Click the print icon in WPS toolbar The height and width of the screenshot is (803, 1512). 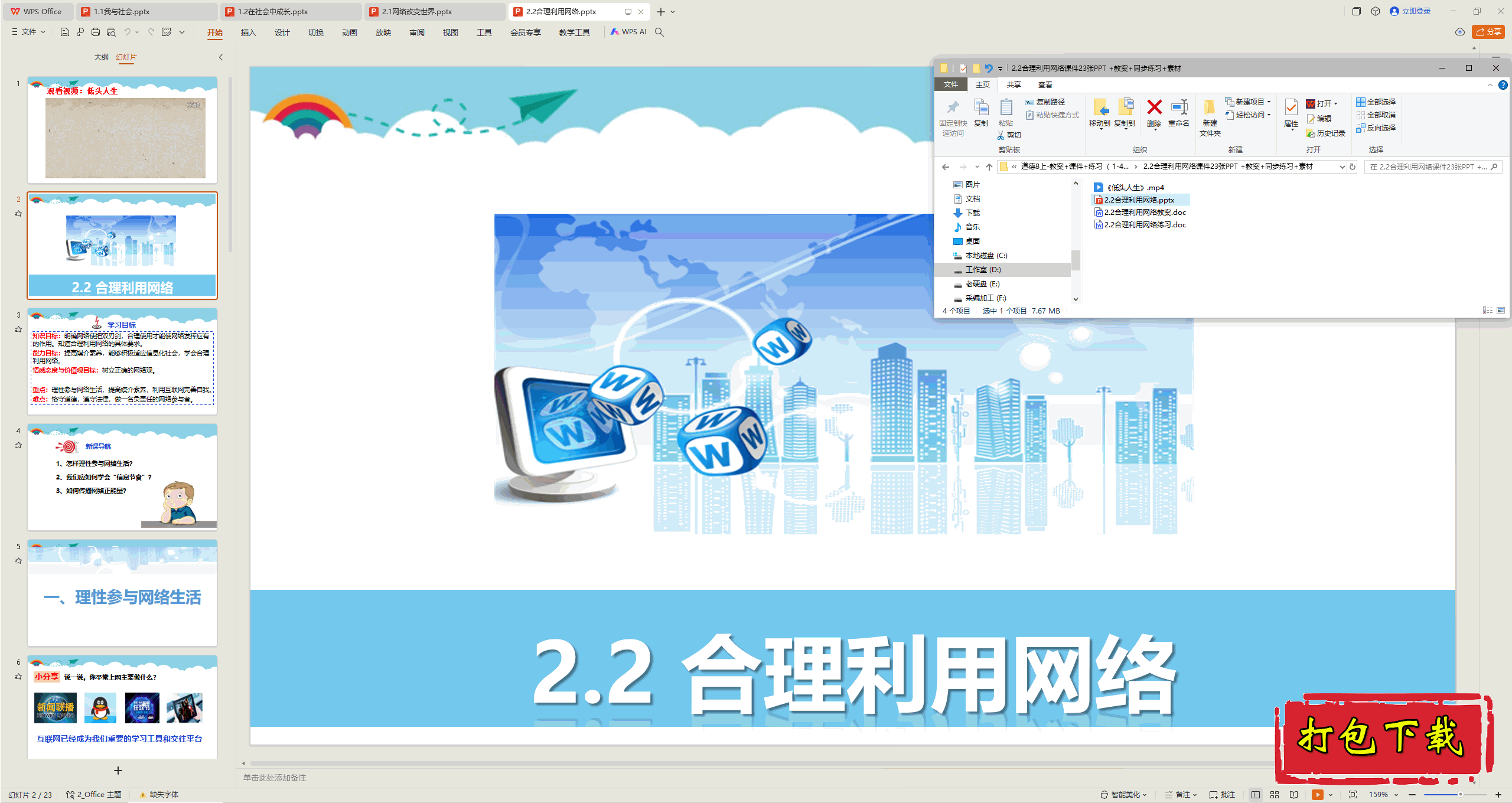coord(96,32)
